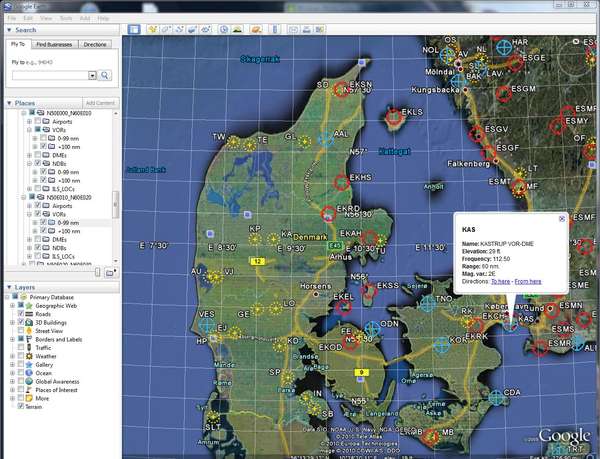Close the KAS info balloon
The width and height of the screenshot is (600, 459).
click(562, 218)
